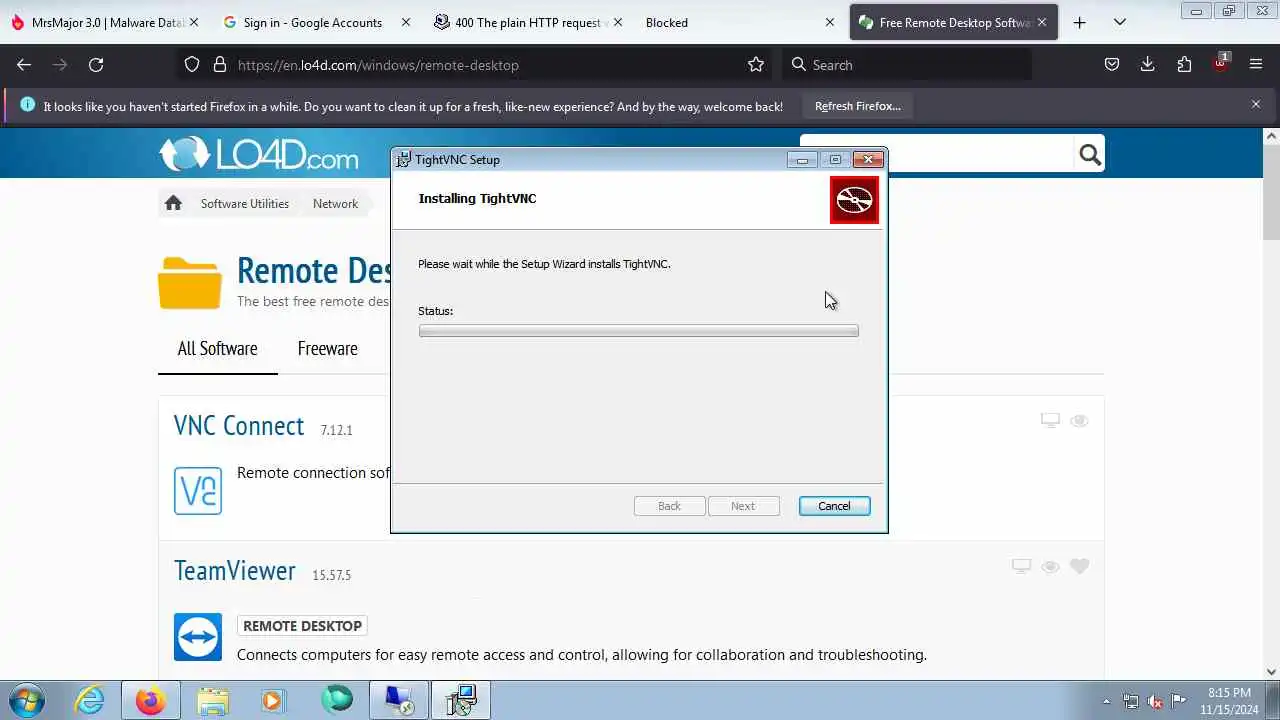This screenshot has width=1280, height=720.
Task: Click VNC Connect's monitor icon
Action: pos(1050,421)
